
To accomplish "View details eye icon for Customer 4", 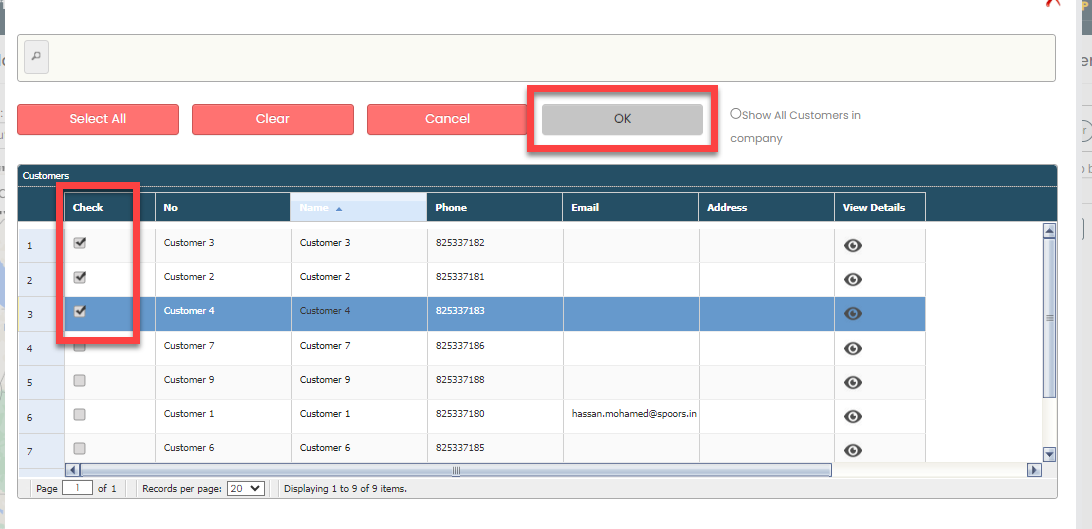I will click(x=853, y=314).
